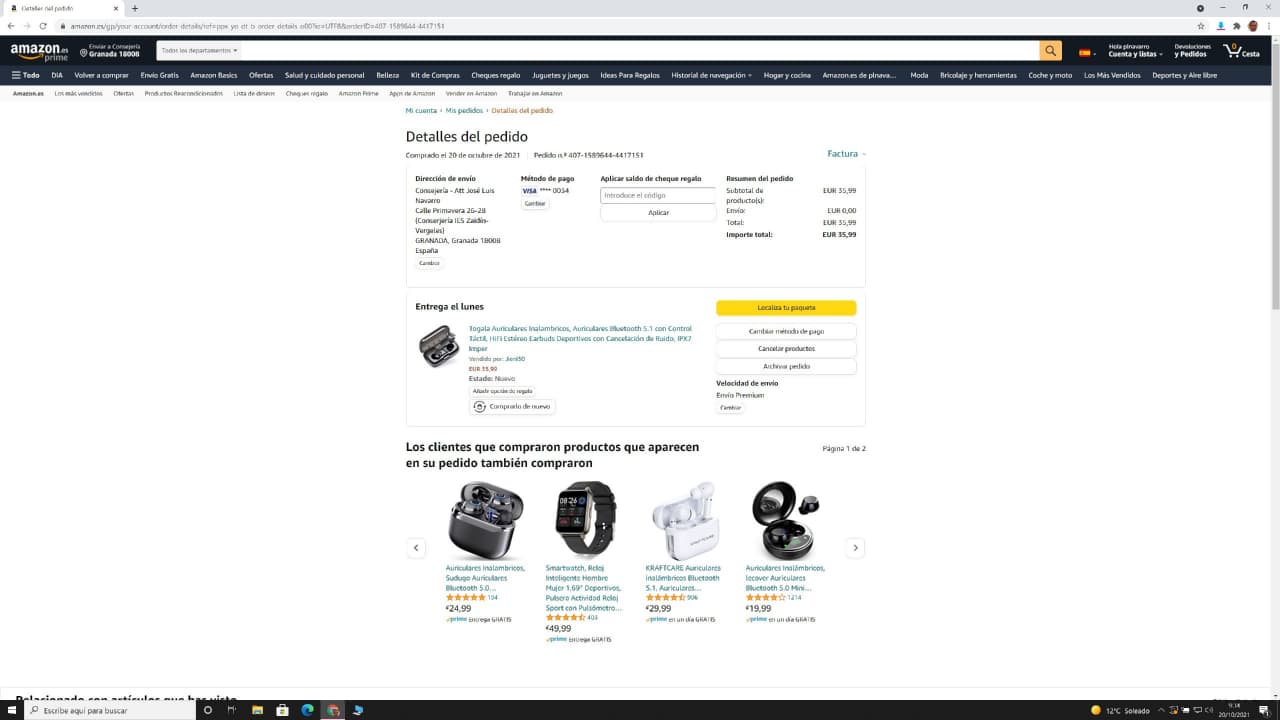The height and width of the screenshot is (720, 1280).
Task: Reload the page in browser
Action: coord(43,25)
